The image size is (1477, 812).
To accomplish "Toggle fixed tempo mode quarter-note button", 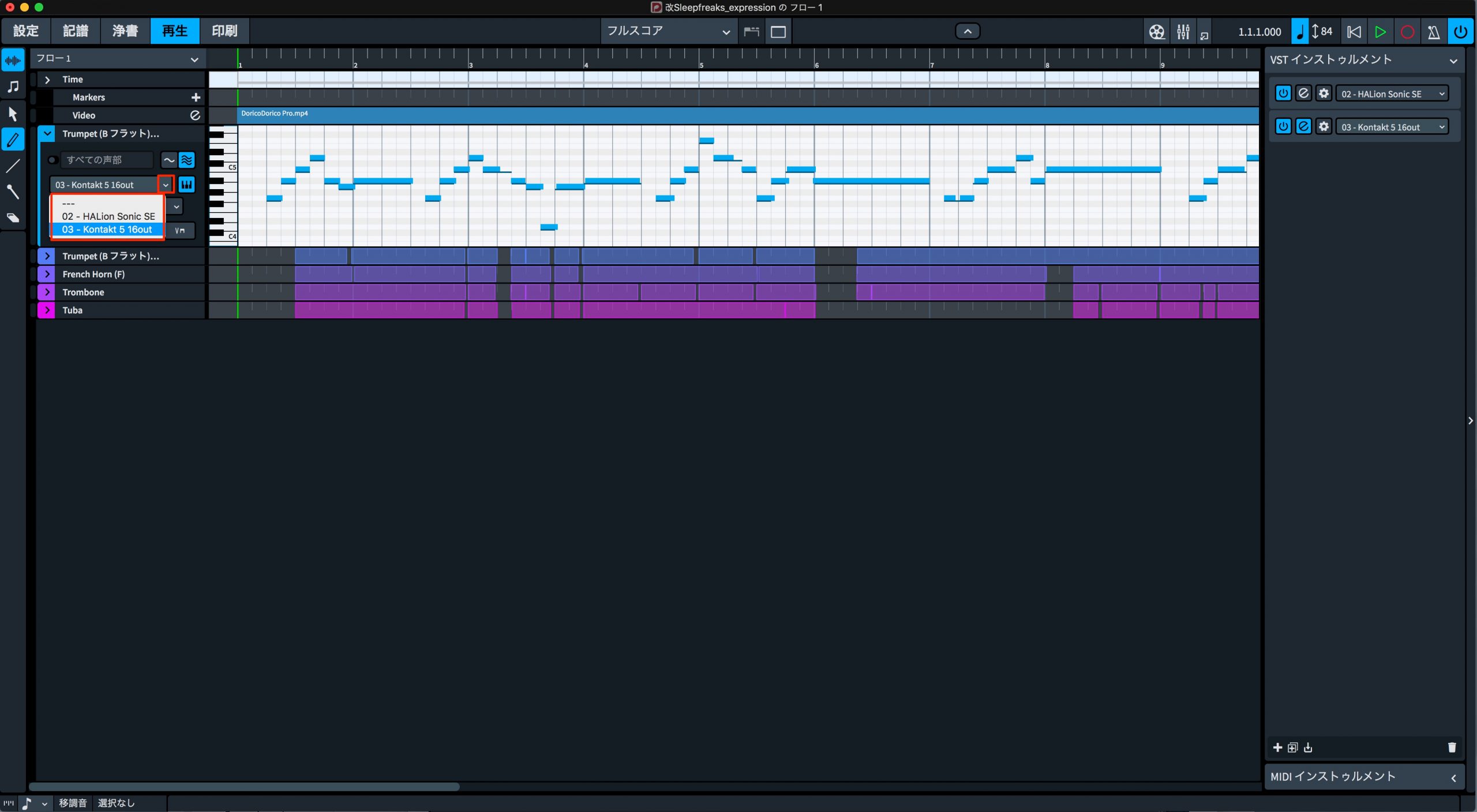I will point(1300,32).
